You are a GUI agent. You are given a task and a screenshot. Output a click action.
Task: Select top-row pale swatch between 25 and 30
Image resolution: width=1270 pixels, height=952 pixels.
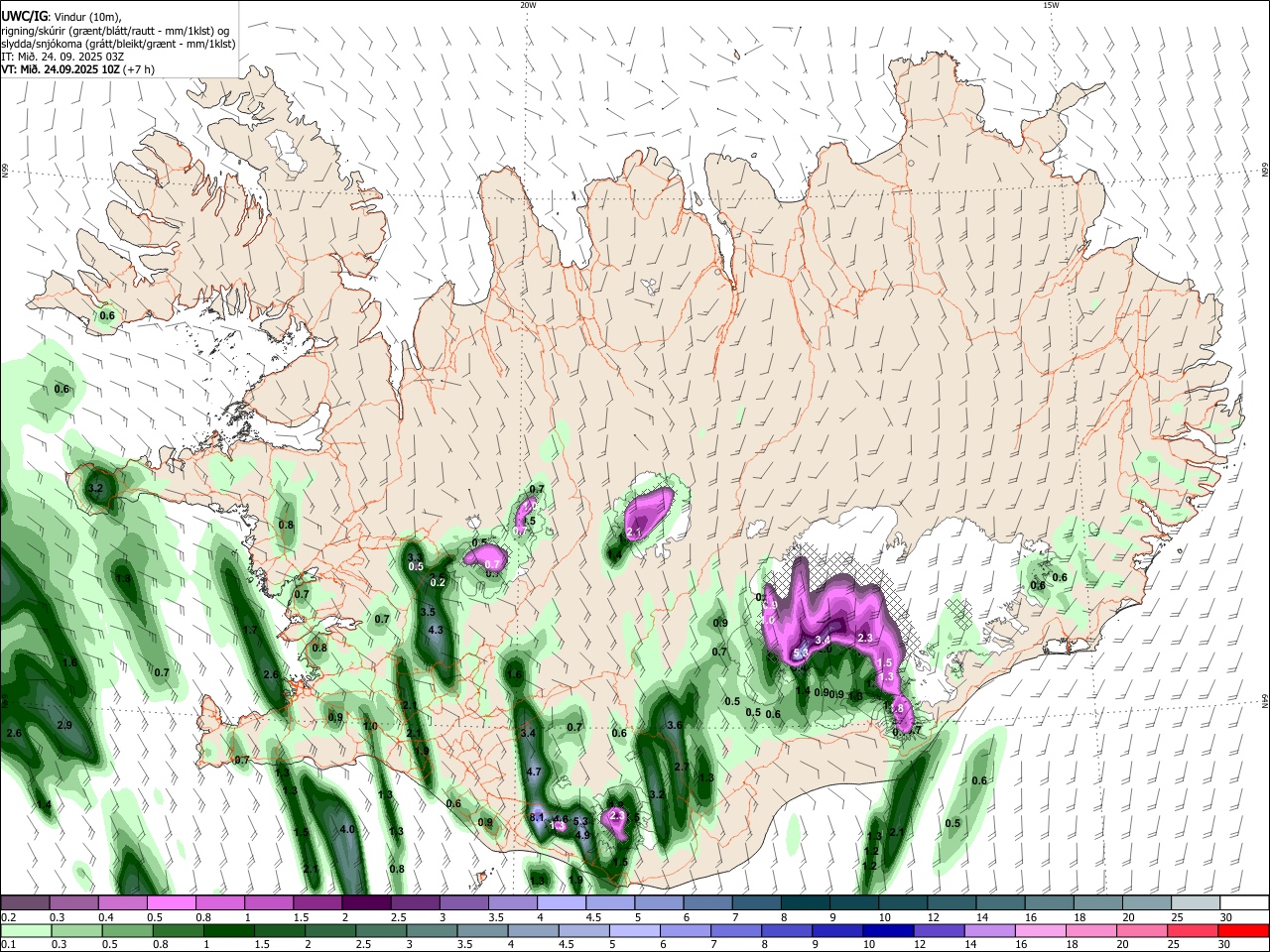(1197, 902)
